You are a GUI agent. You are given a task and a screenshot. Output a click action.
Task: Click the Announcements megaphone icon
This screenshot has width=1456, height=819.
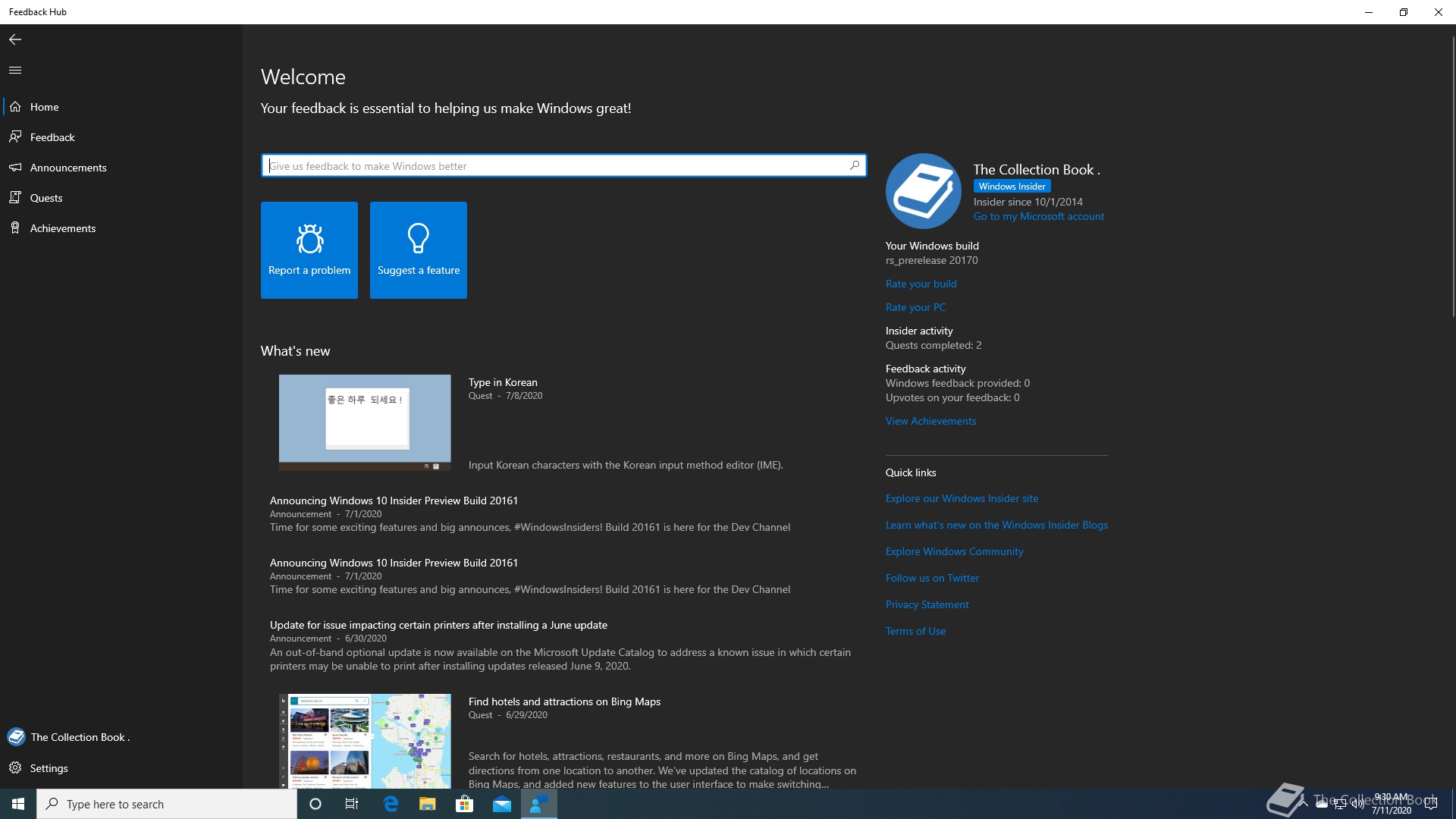(15, 168)
